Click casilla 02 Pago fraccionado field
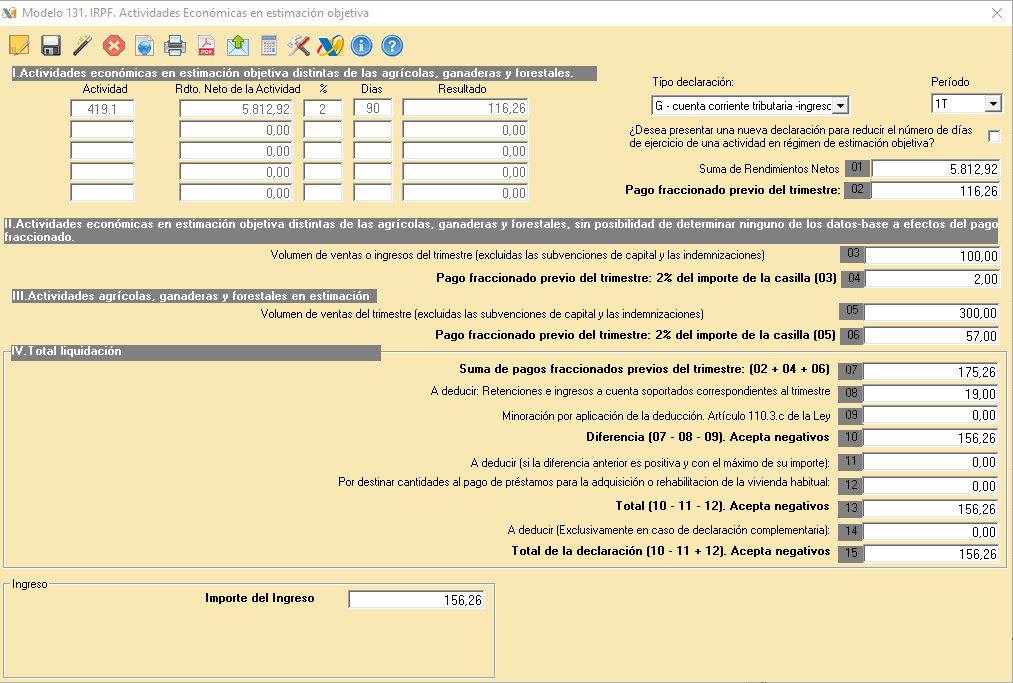This screenshot has width=1013, height=683. 935,191
